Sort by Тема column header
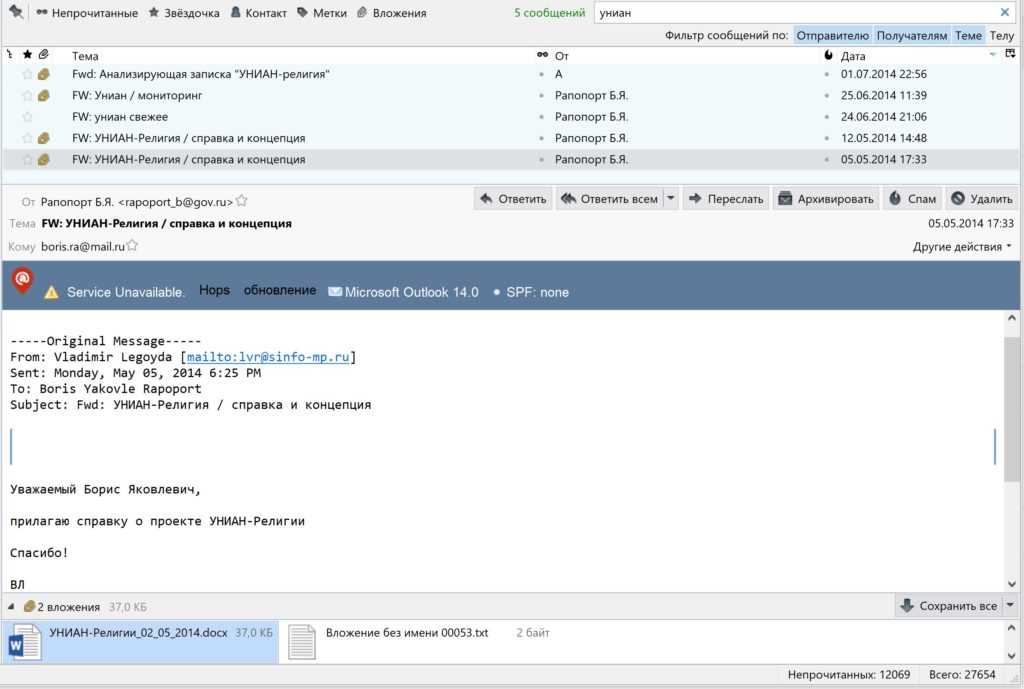The width and height of the screenshot is (1024, 689). pos(85,56)
